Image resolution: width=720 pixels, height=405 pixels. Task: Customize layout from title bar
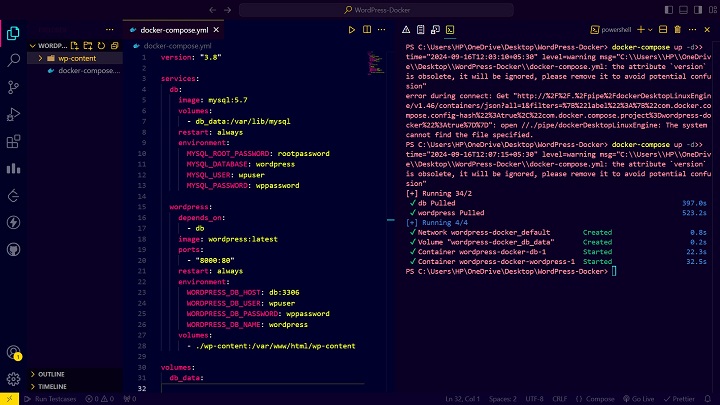click(713, 10)
